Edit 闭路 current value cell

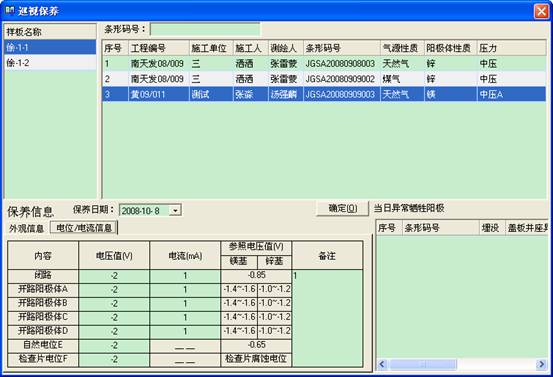click(185, 276)
